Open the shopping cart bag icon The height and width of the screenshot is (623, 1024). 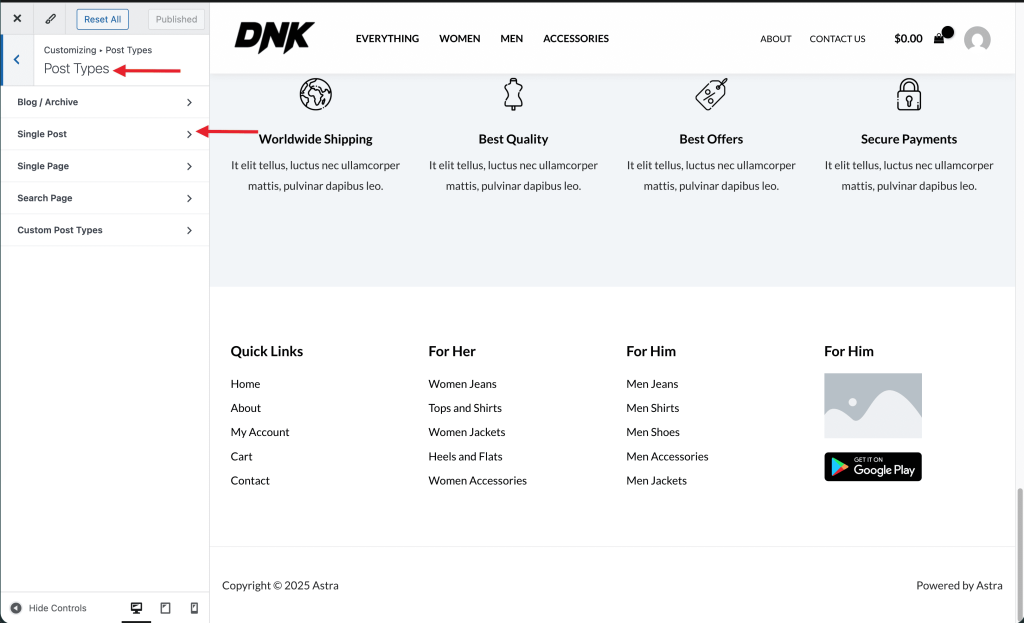[938, 38]
